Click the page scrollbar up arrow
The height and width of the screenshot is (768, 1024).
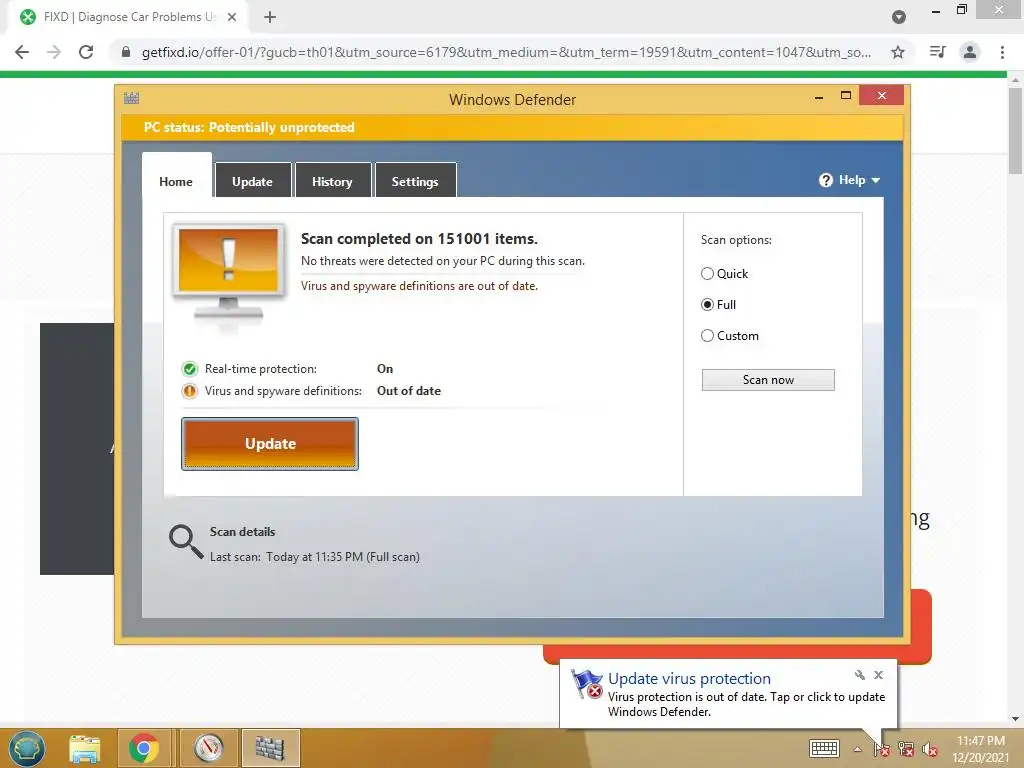1015,79
